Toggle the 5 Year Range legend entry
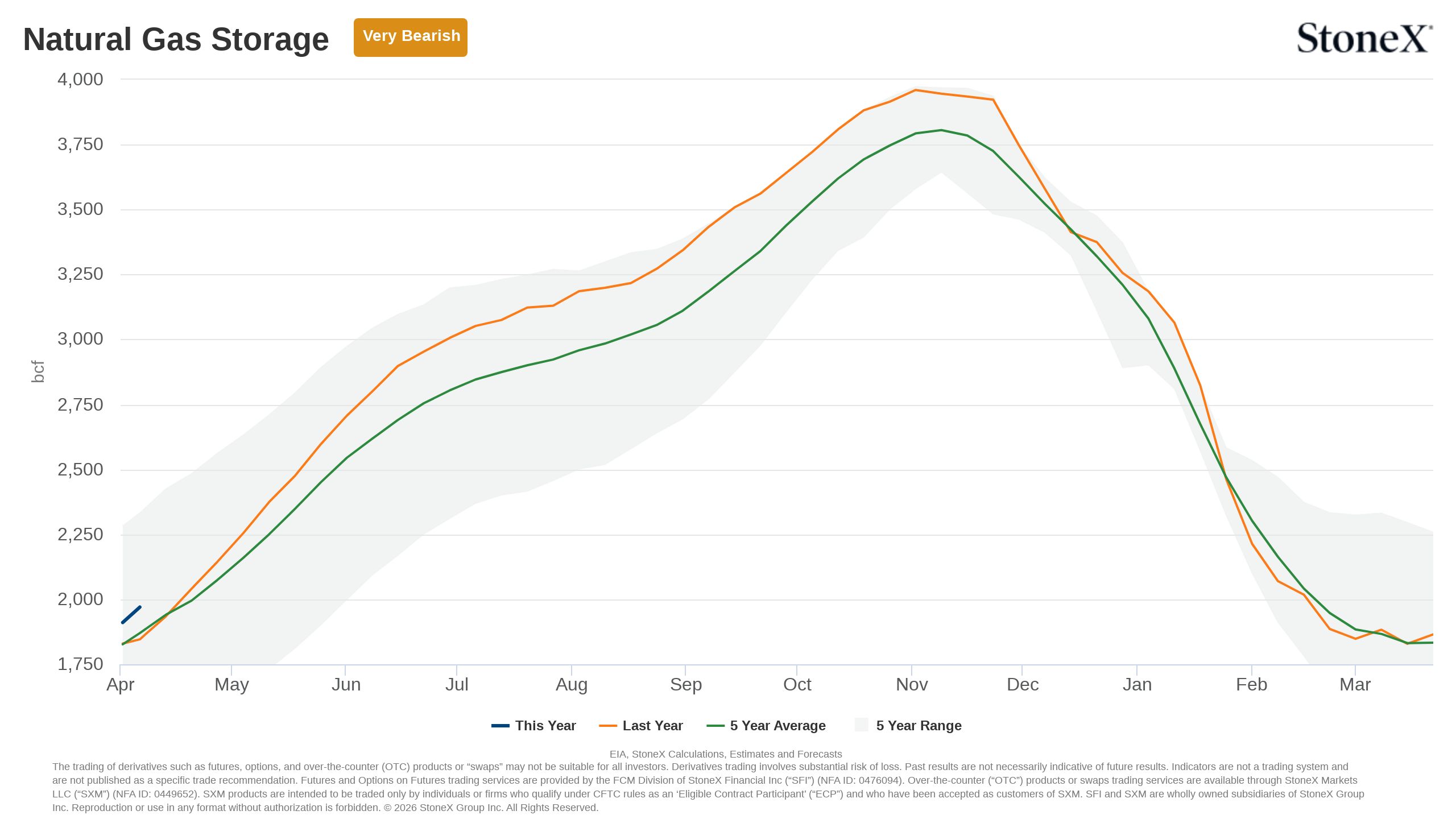 click(908, 726)
